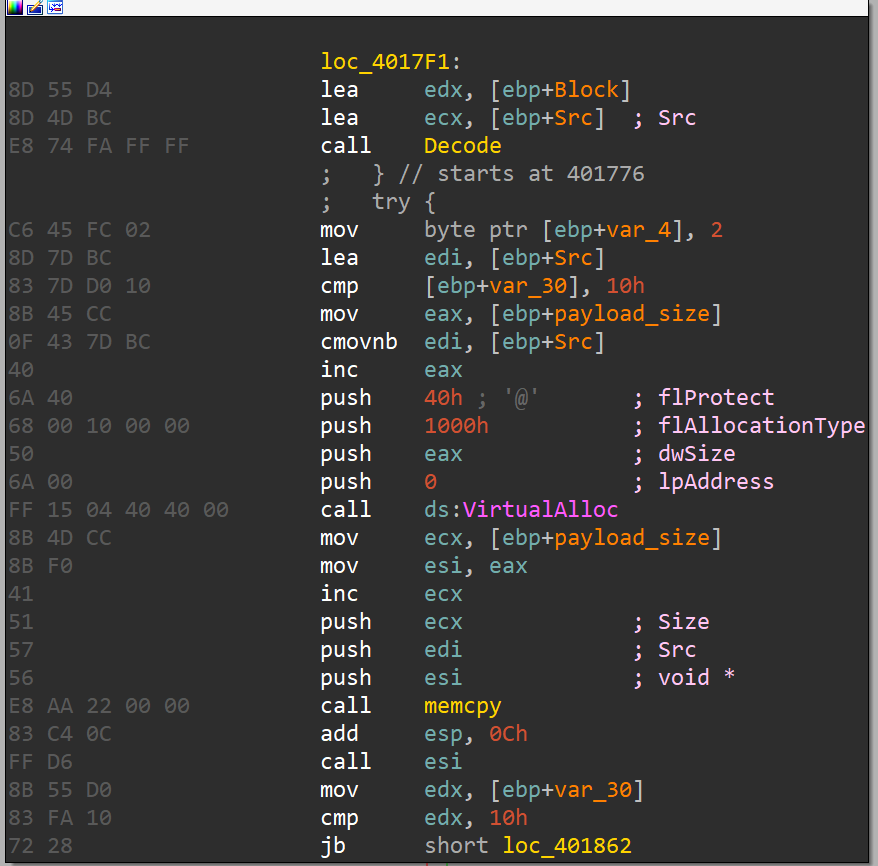Navigate to the VirtualAlloc import
This screenshot has height=866, width=878.
point(540,509)
